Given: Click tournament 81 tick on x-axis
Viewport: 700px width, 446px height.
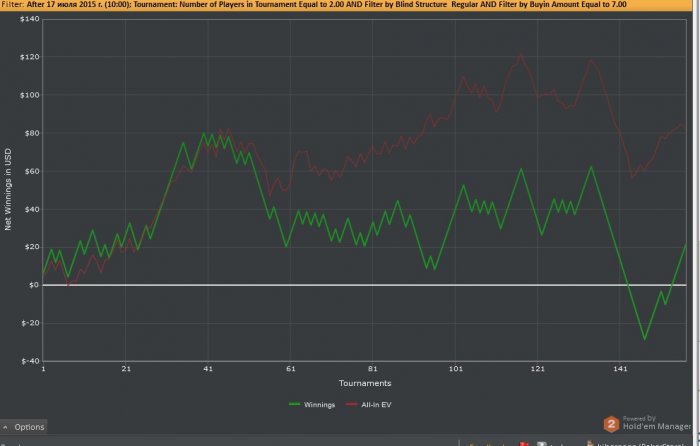Looking at the screenshot, I should point(372,369).
